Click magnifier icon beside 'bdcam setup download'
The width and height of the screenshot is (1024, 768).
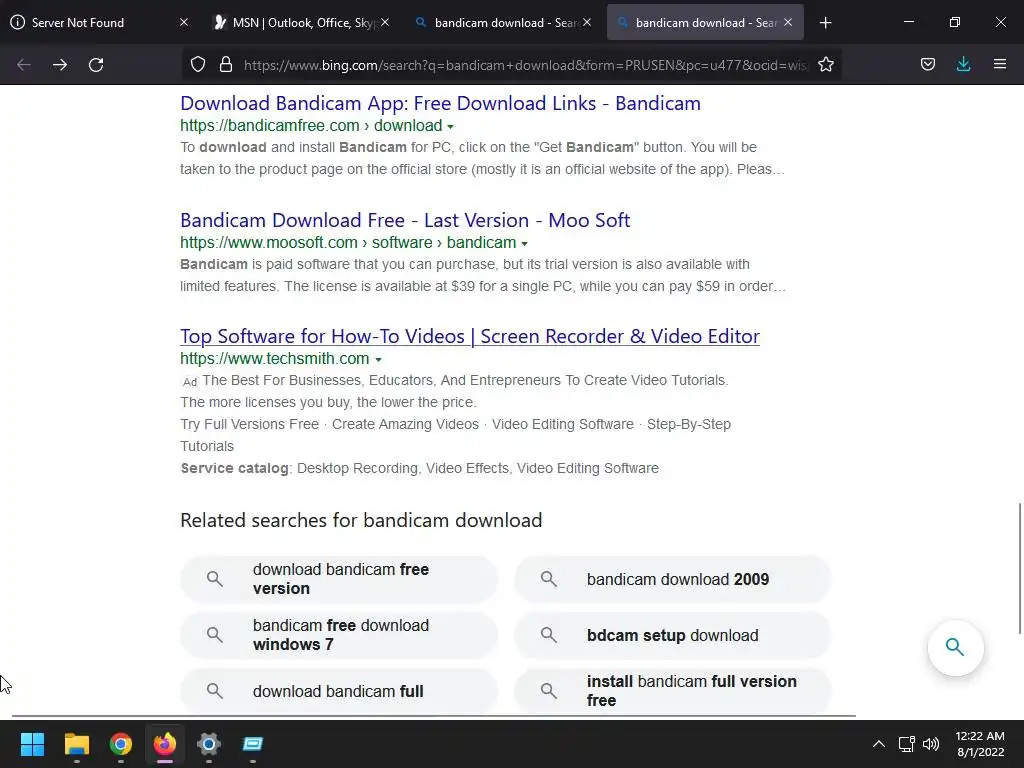tap(549, 635)
